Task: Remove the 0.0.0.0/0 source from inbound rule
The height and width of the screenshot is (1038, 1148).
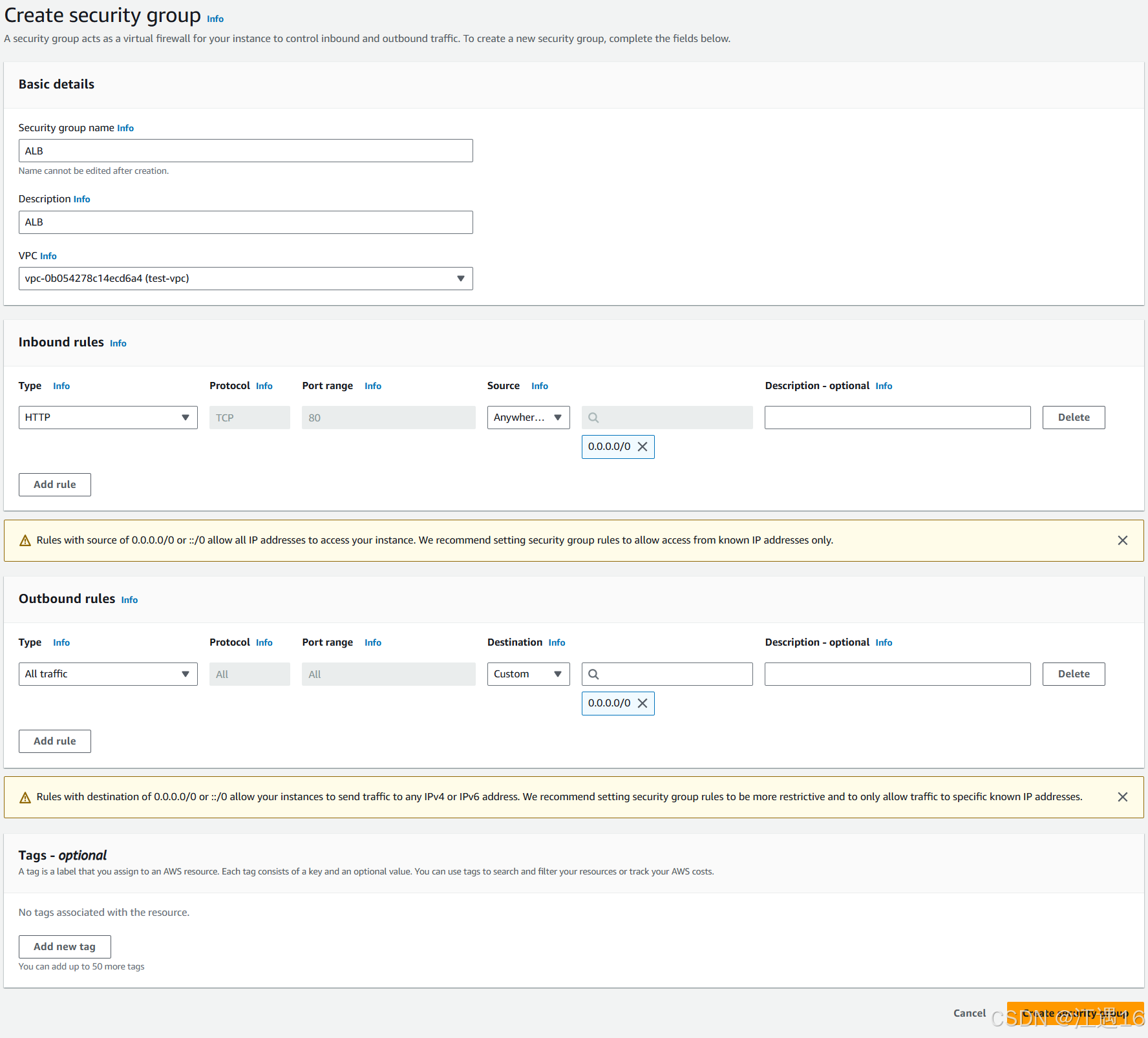Action: [x=643, y=447]
